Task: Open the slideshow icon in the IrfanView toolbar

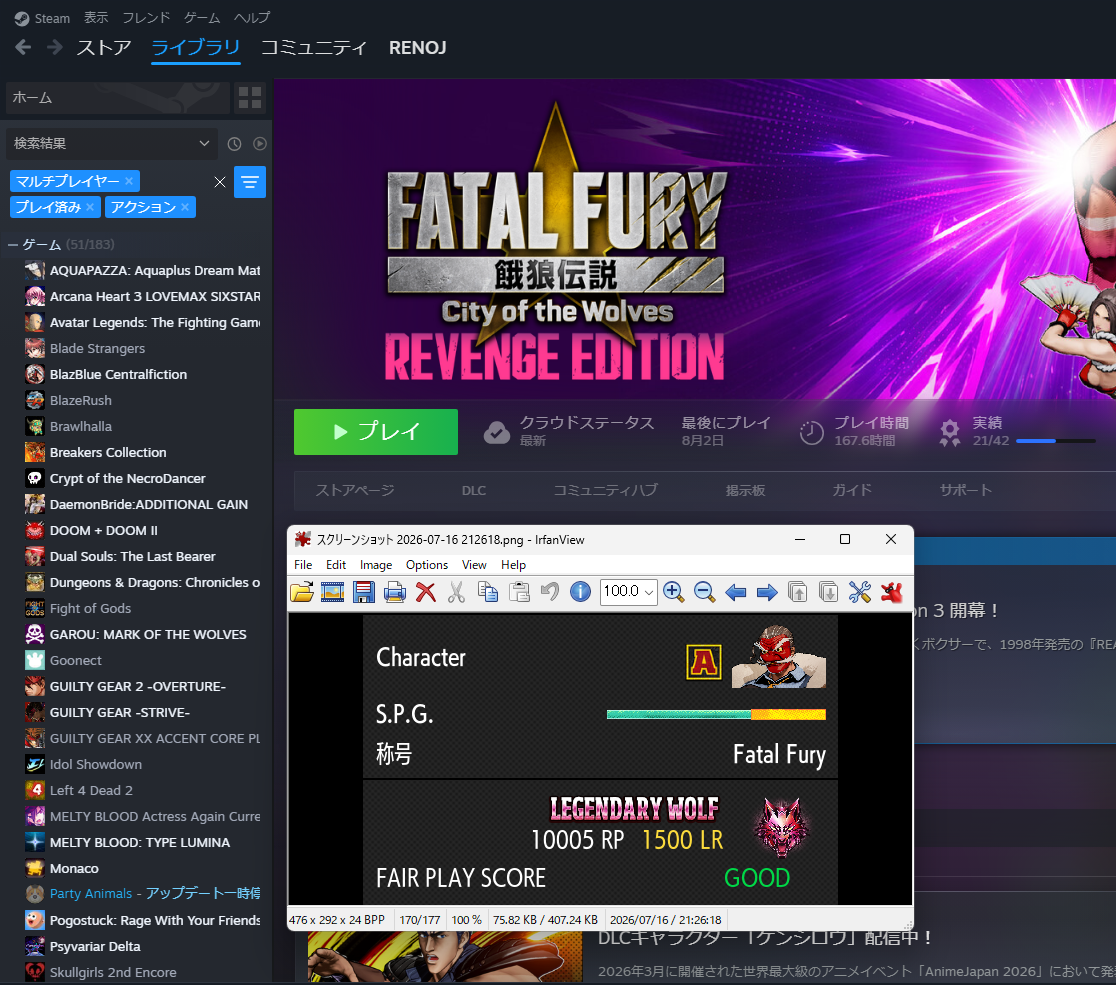Action: tap(332, 591)
